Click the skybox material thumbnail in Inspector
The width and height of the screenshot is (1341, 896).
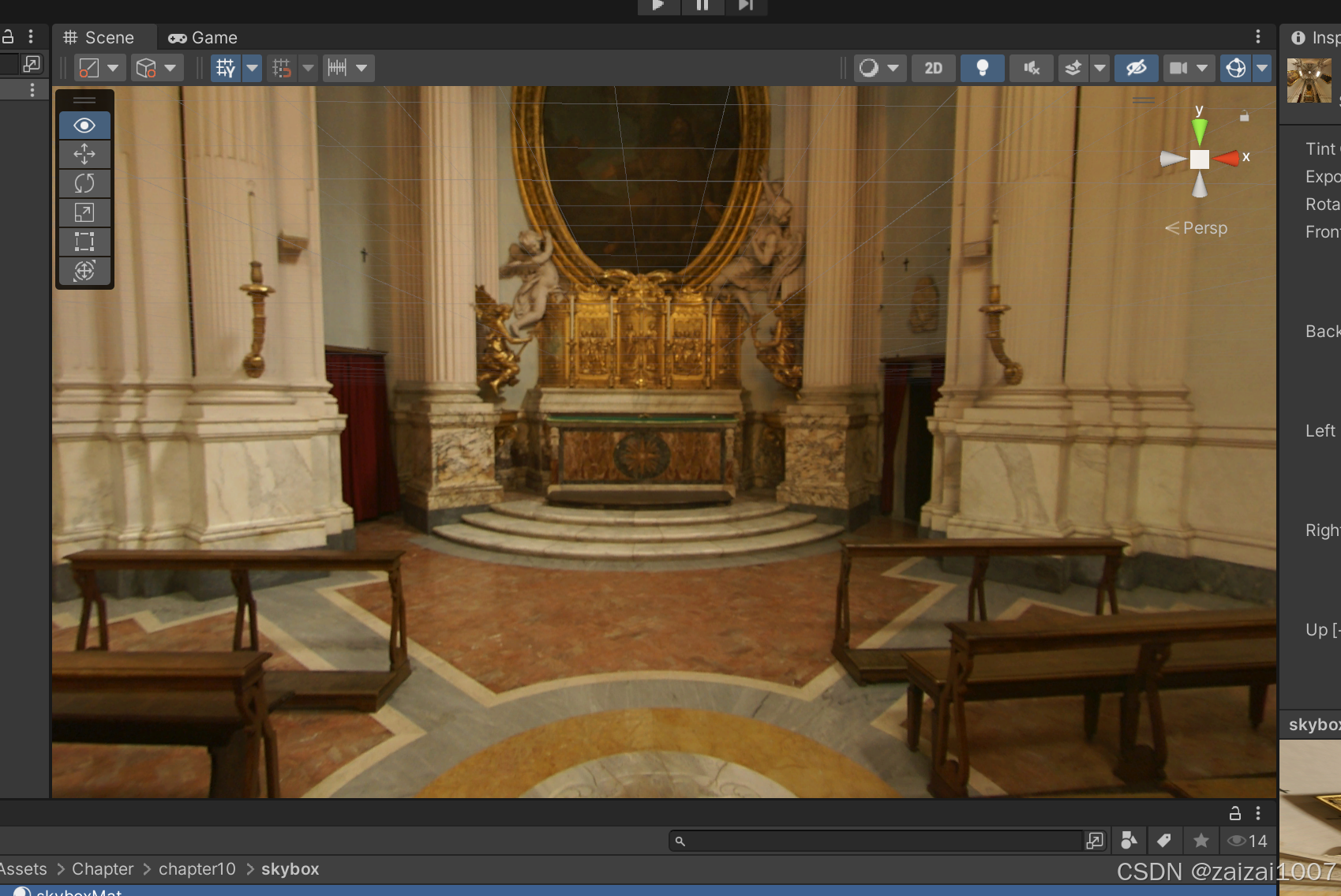(x=1309, y=81)
